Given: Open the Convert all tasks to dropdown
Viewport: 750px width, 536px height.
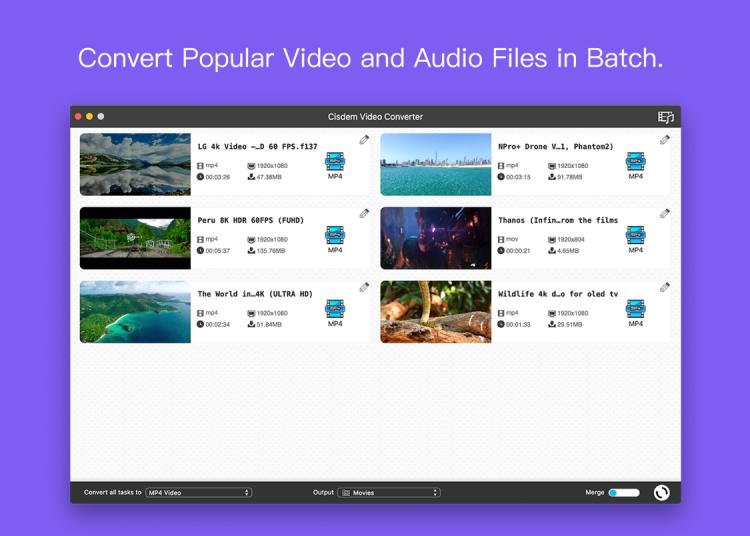Looking at the screenshot, I should point(198,493).
